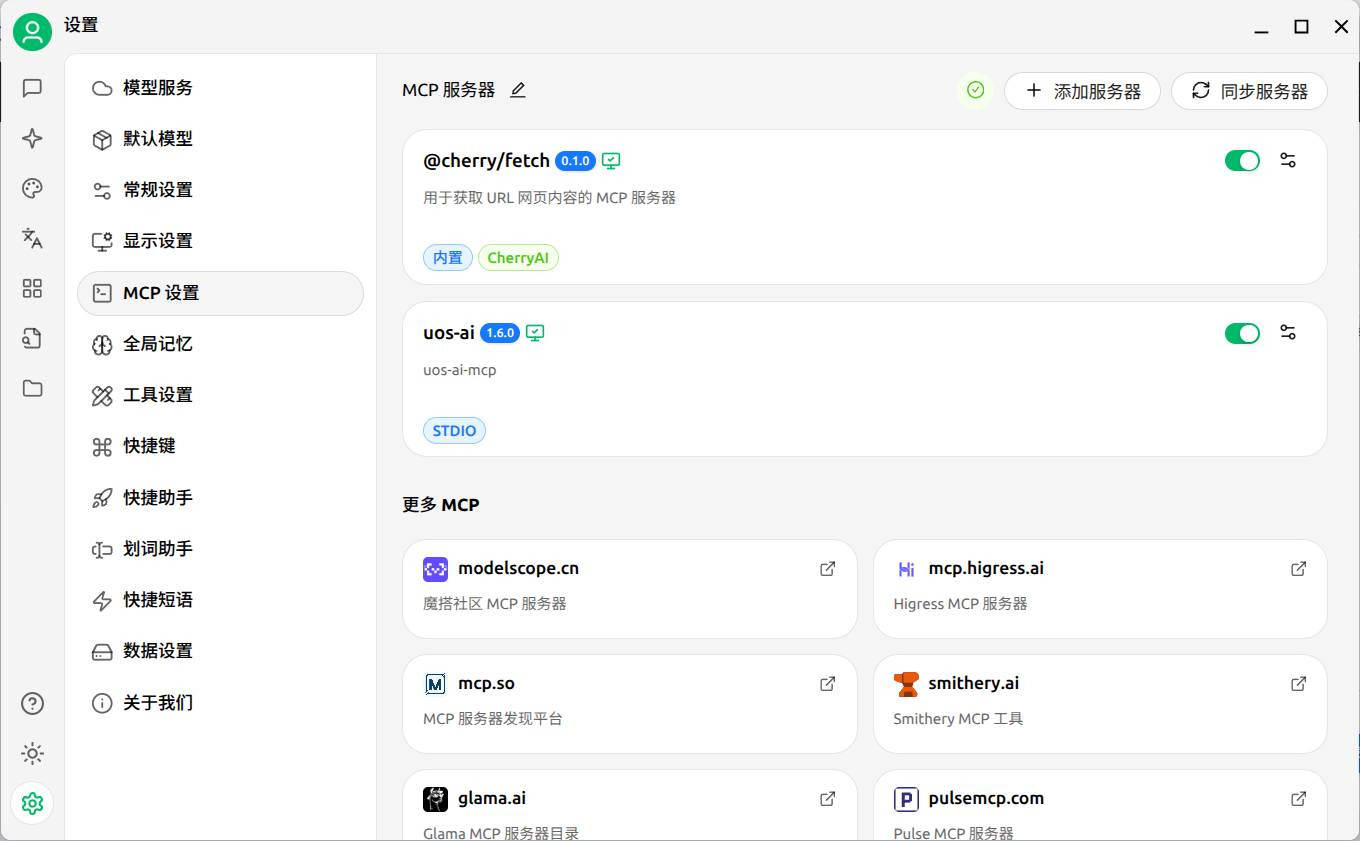The width and height of the screenshot is (1360, 841).
Task: Click the 添加服务器 button
Action: [x=1082, y=91]
